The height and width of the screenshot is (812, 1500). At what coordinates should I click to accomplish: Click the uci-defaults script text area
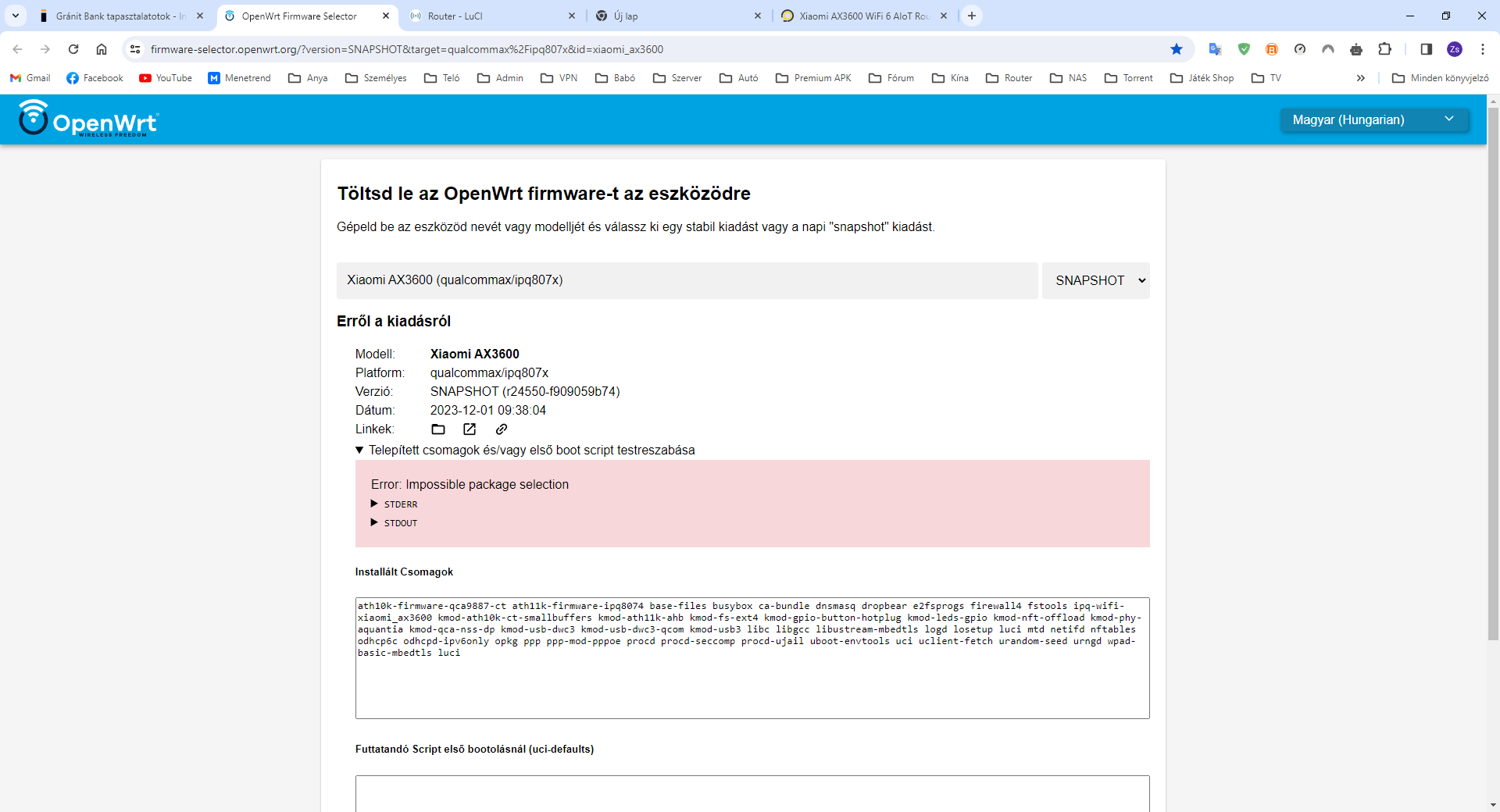[752, 793]
